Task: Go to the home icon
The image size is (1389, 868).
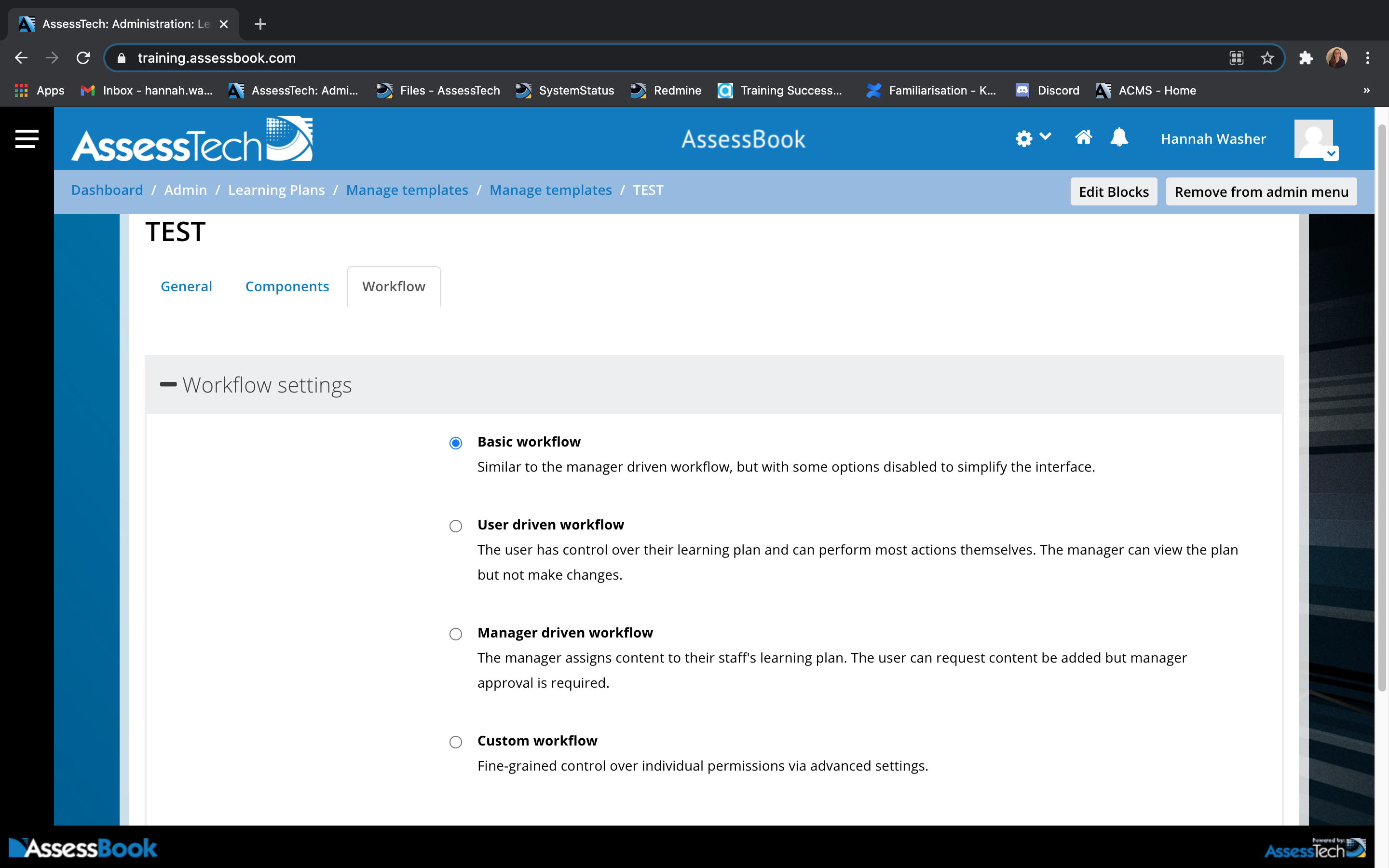Action: [1083, 137]
